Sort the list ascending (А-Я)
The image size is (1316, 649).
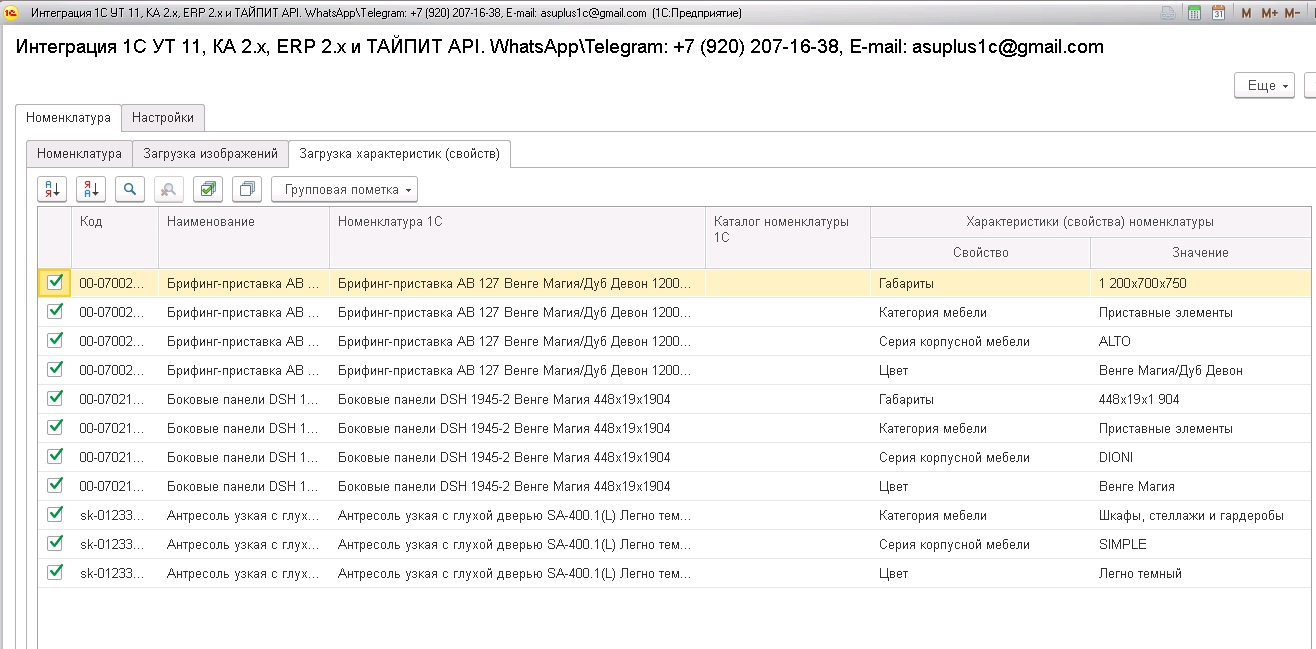click(52, 189)
